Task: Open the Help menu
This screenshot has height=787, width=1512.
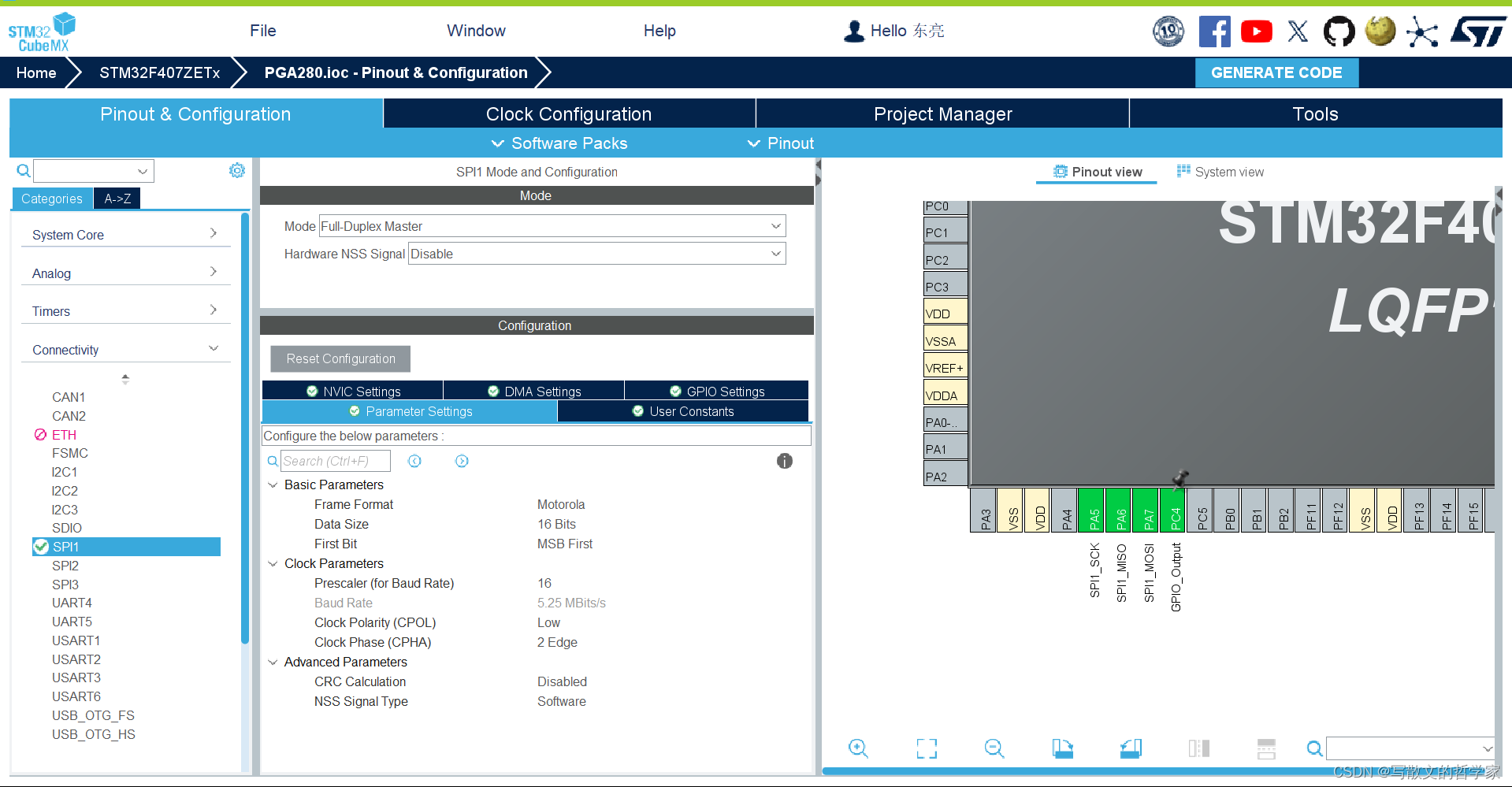Action: tap(659, 31)
